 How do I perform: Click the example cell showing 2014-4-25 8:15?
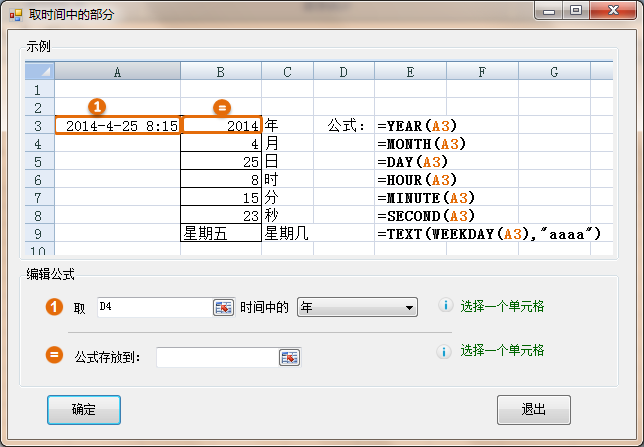pos(118,126)
